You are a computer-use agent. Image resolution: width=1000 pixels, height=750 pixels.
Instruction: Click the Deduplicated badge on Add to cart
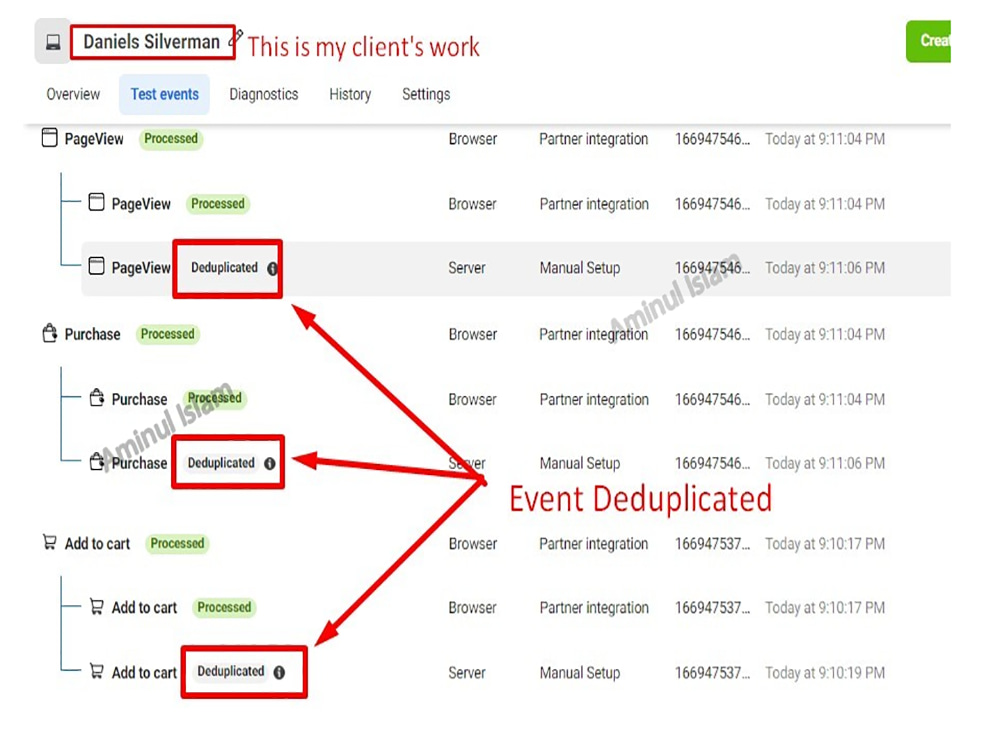(x=230, y=671)
